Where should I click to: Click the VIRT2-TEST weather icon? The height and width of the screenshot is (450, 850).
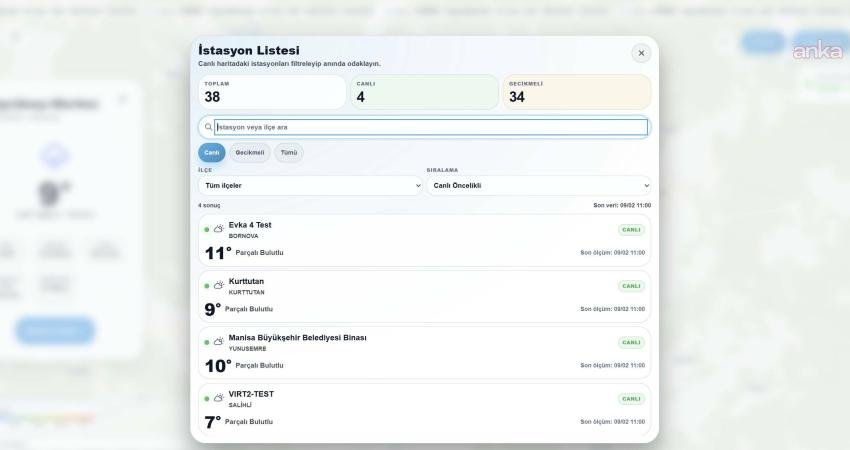coord(218,398)
